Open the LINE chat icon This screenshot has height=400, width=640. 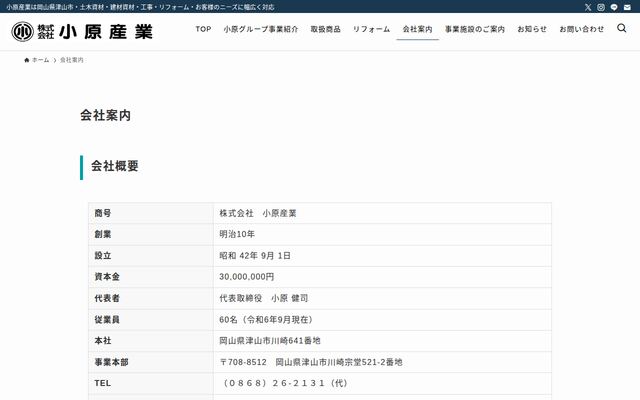(x=614, y=7)
